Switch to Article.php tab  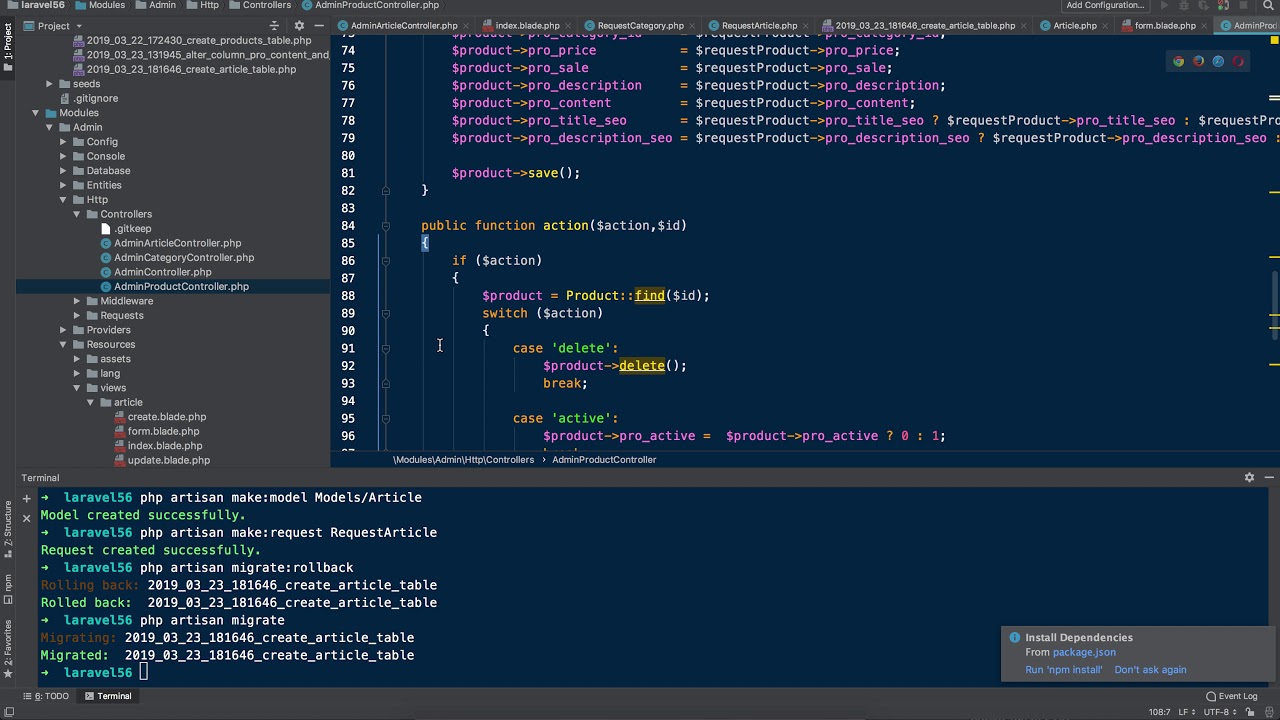point(1075,26)
